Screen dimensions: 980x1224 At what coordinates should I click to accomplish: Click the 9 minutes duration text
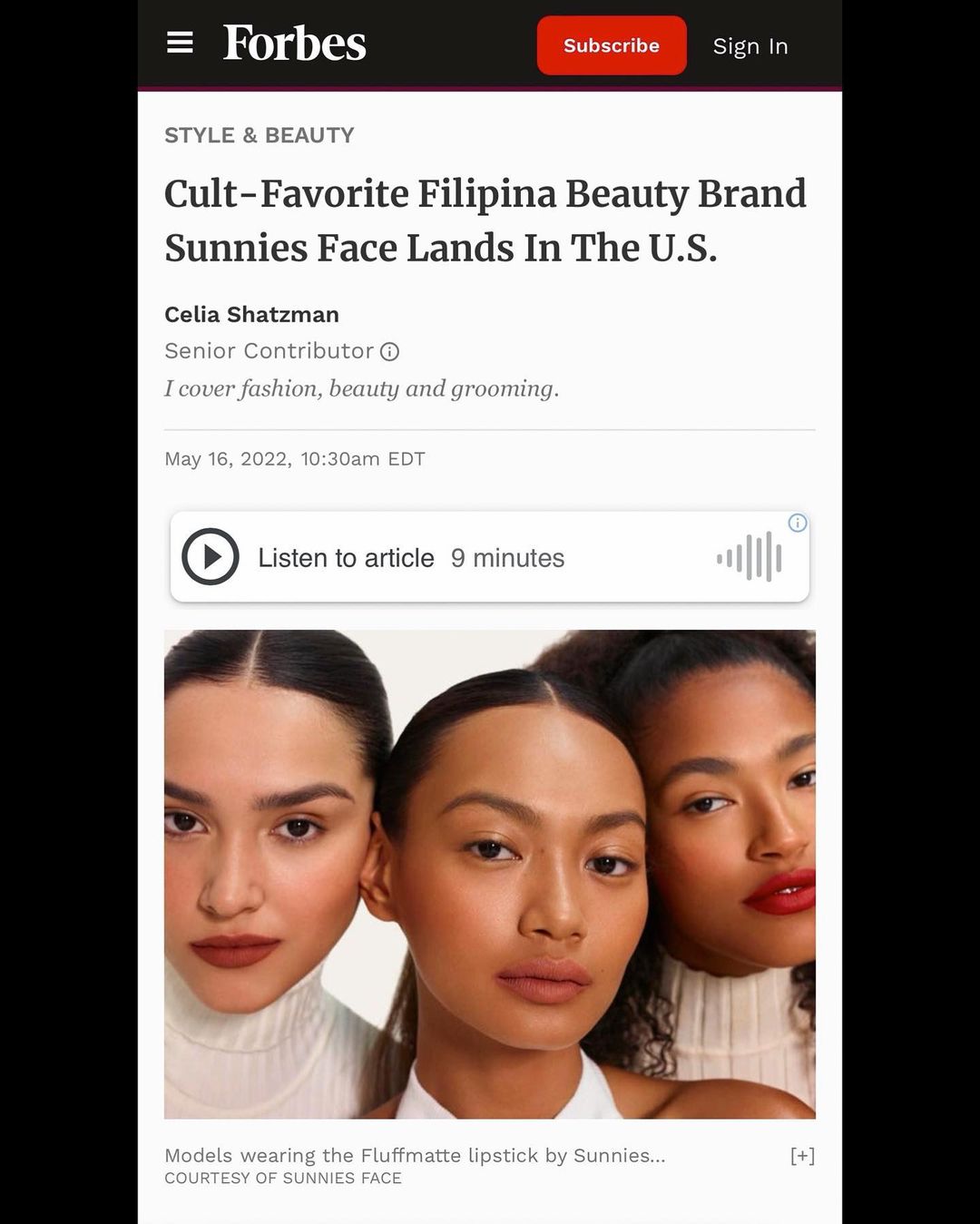pyautogui.click(x=507, y=558)
